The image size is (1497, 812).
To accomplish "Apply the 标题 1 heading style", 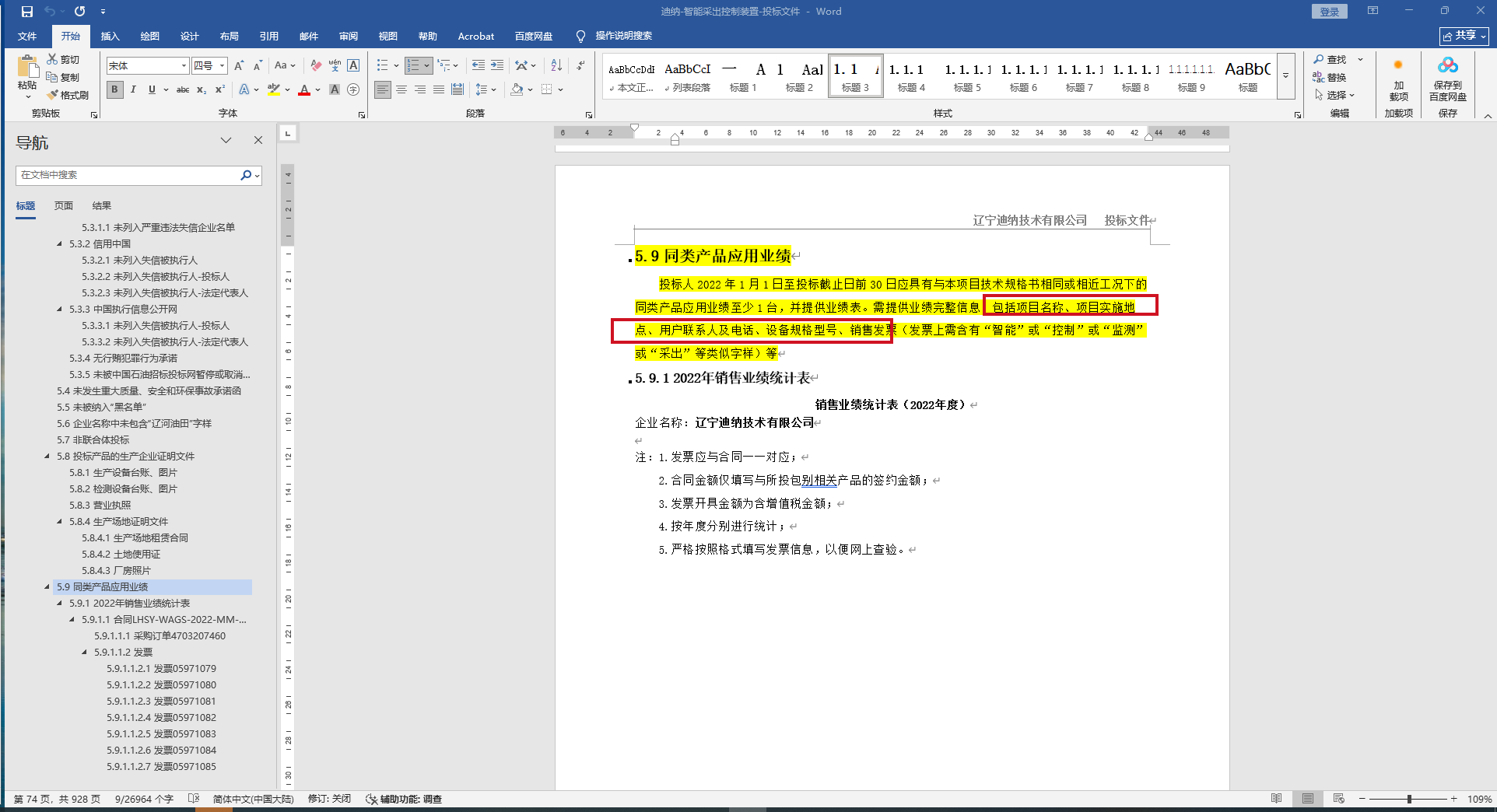I will 743,76.
